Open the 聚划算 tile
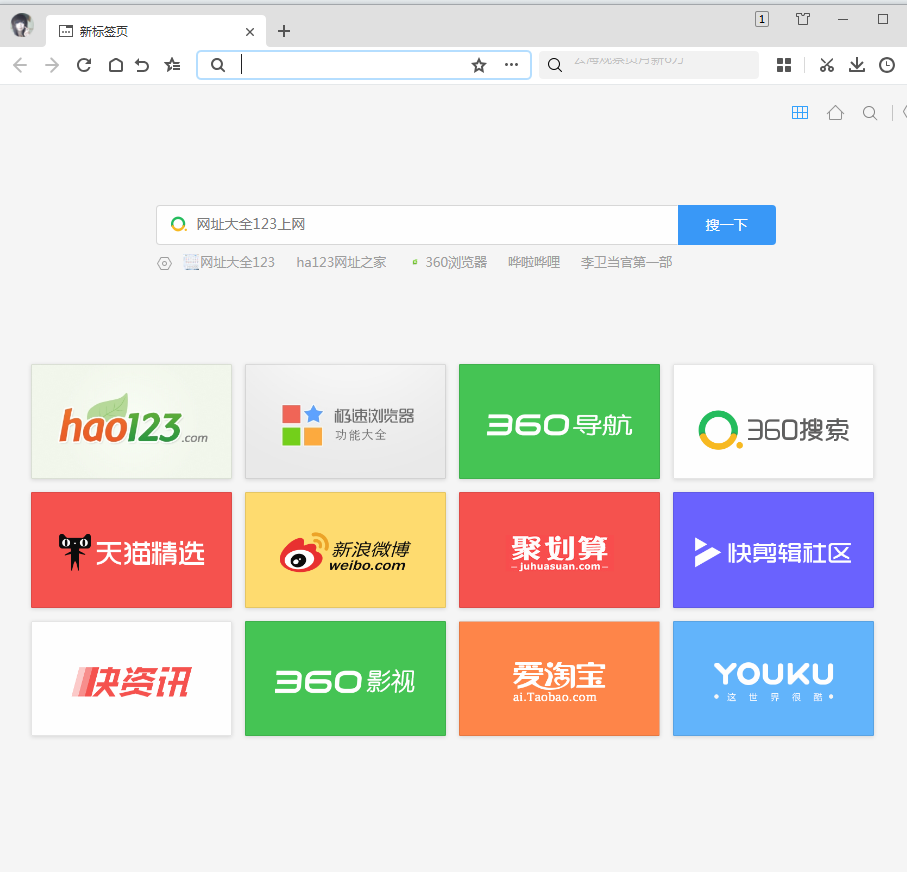Image resolution: width=907 pixels, height=872 pixels. [559, 550]
